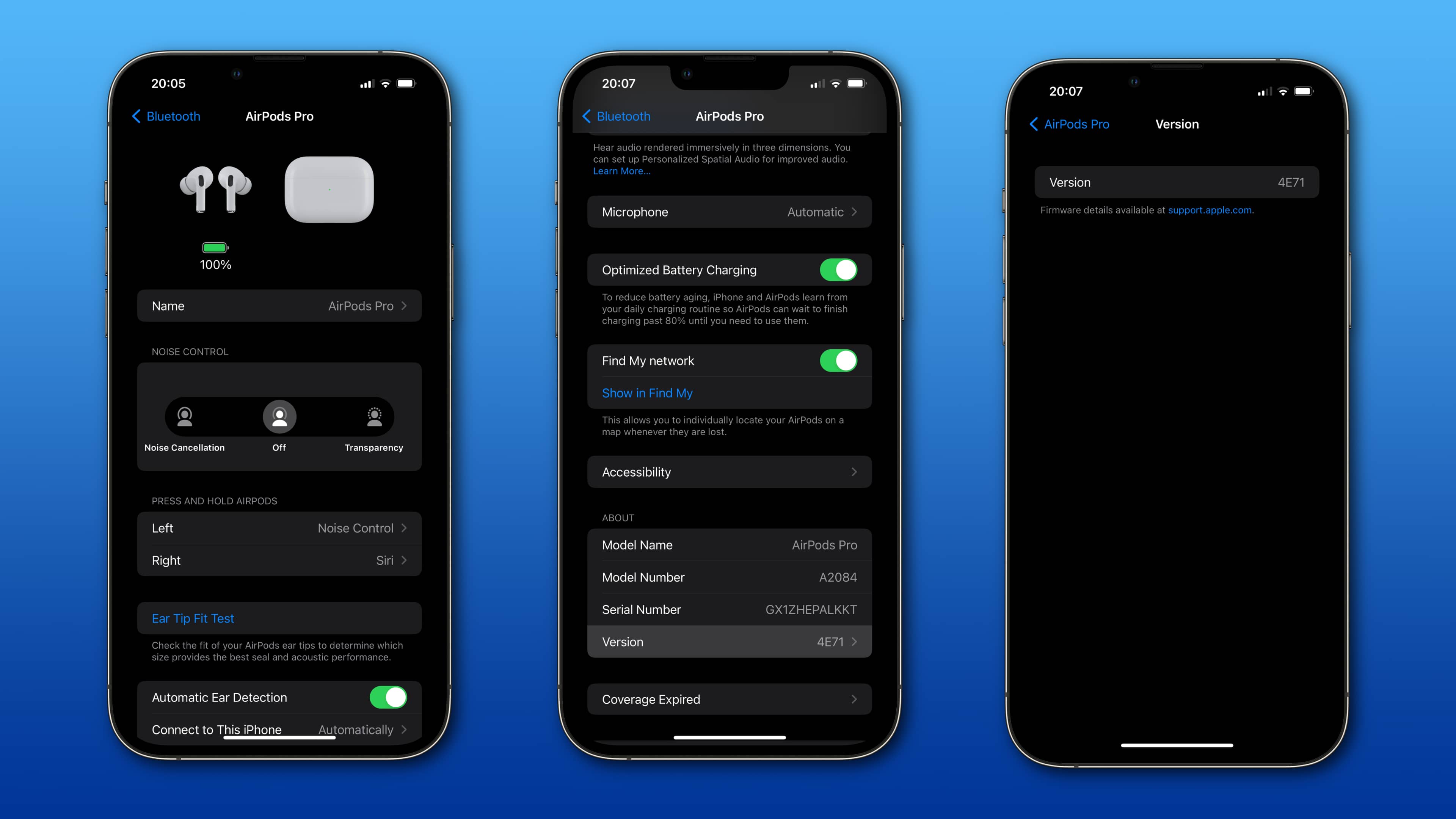
Task: Click the Connect to This iPhone menu
Action: pos(279,729)
